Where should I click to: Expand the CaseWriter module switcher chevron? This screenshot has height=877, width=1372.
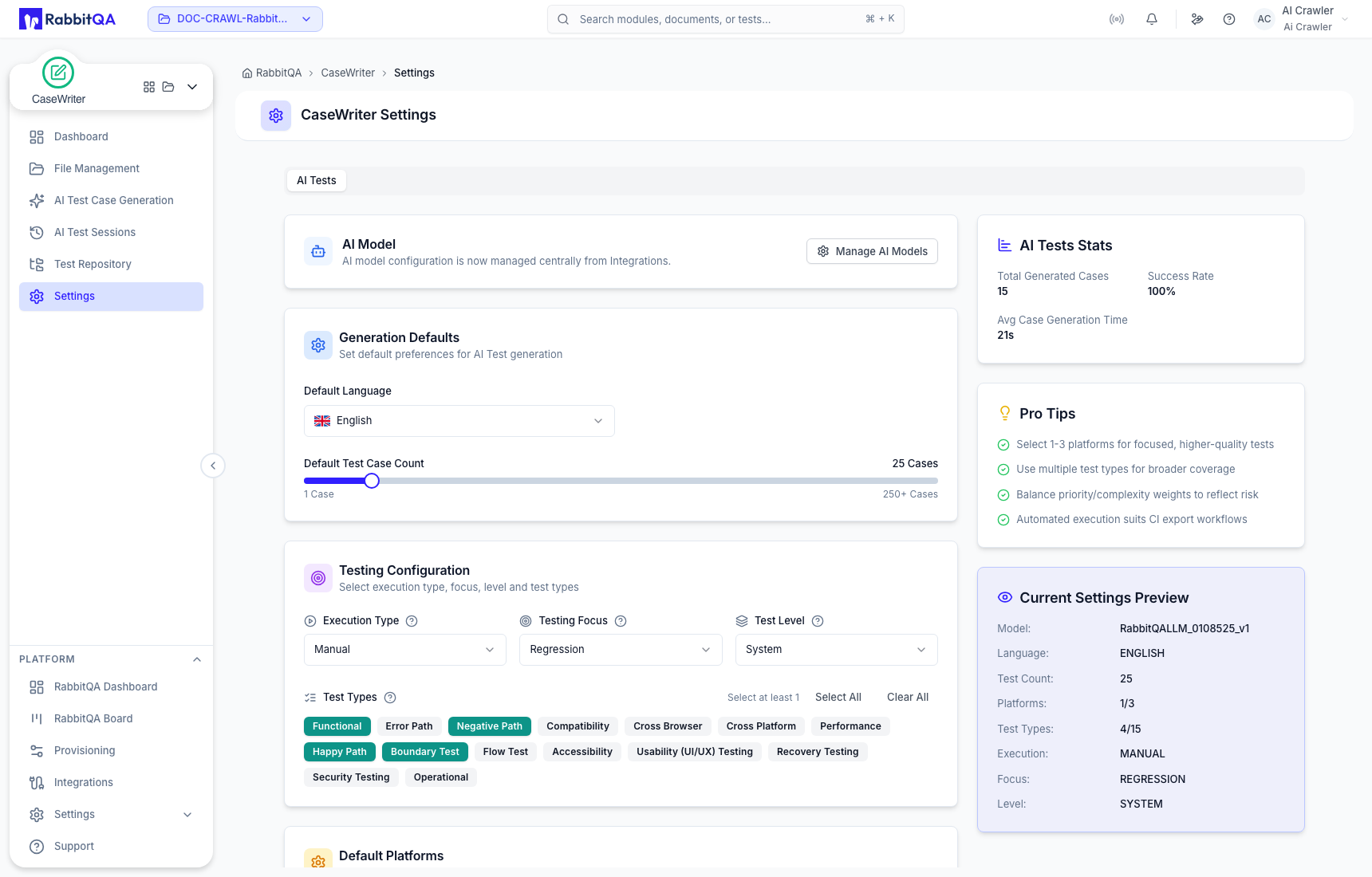[192, 87]
